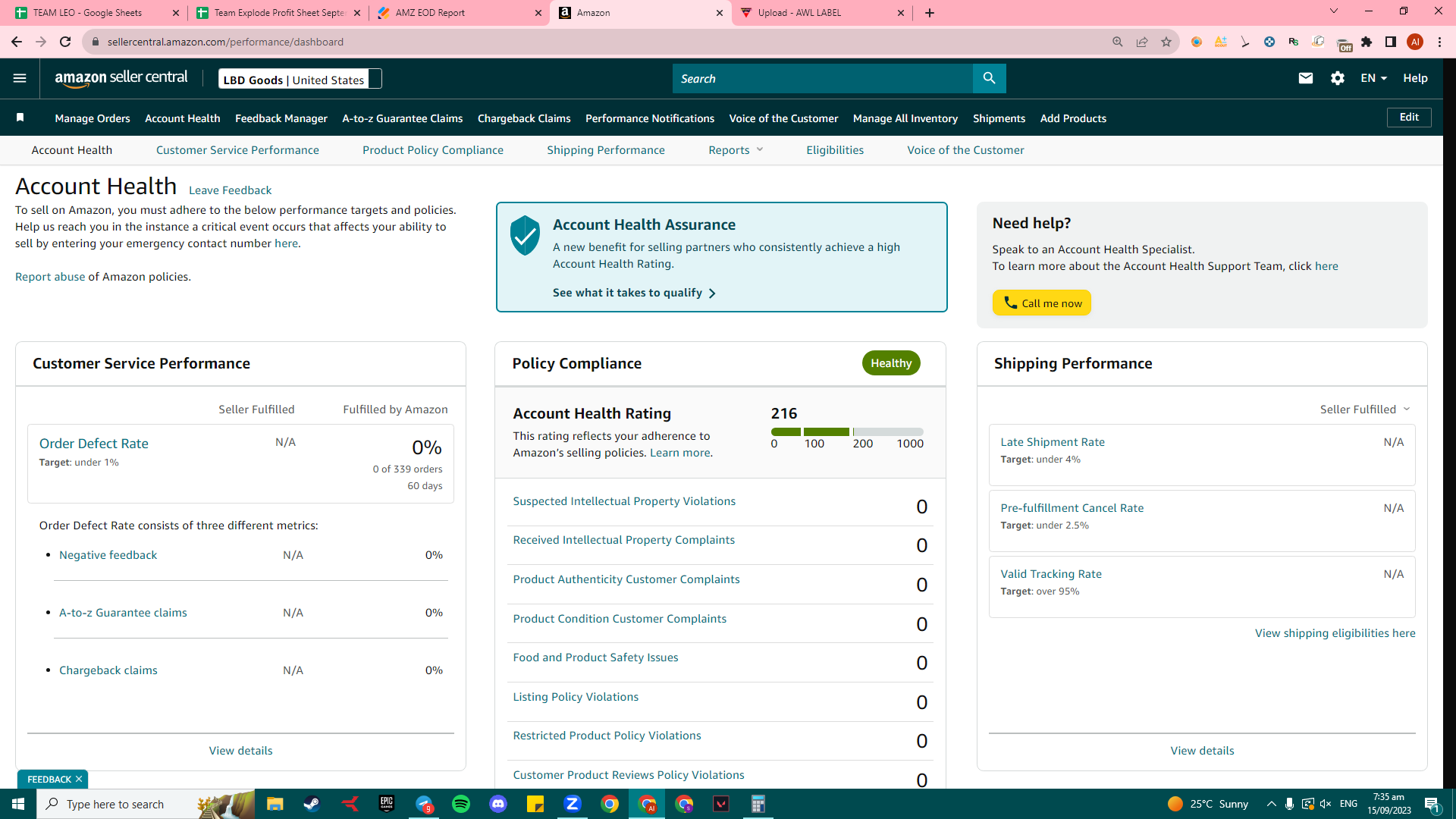Click See what it takes to qualify
The height and width of the screenshot is (819, 1456).
click(634, 293)
